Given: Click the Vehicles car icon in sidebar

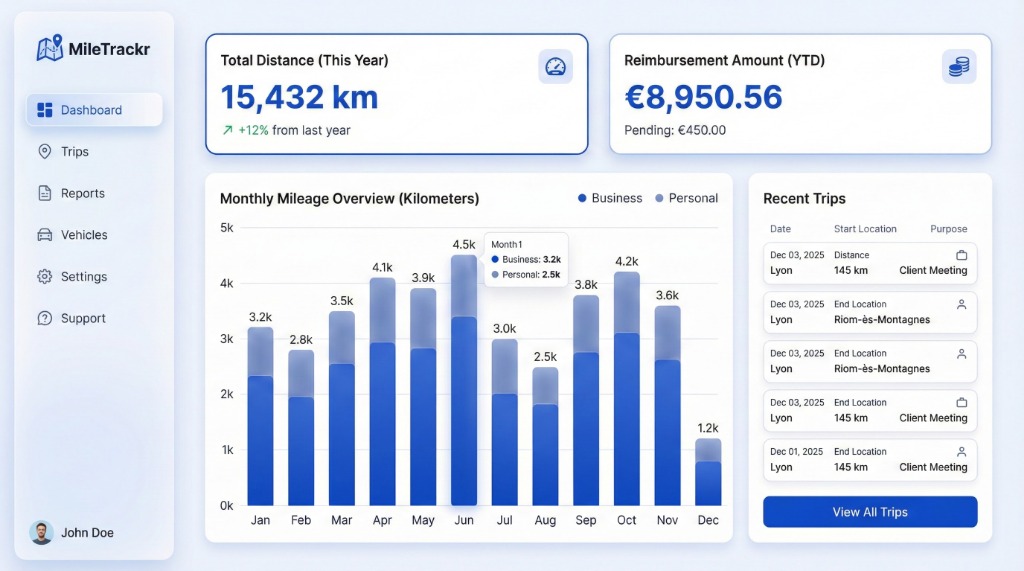Looking at the screenshot, I should (x=44, y=235).
